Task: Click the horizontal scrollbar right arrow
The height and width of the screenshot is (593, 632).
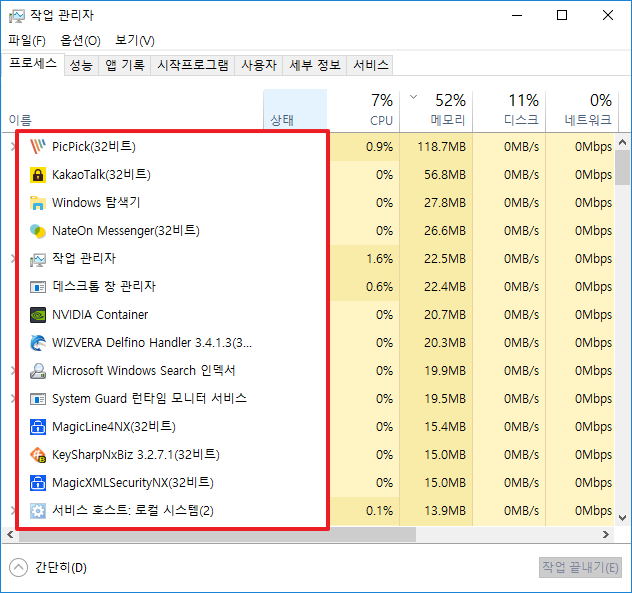Action: (605, 535)
